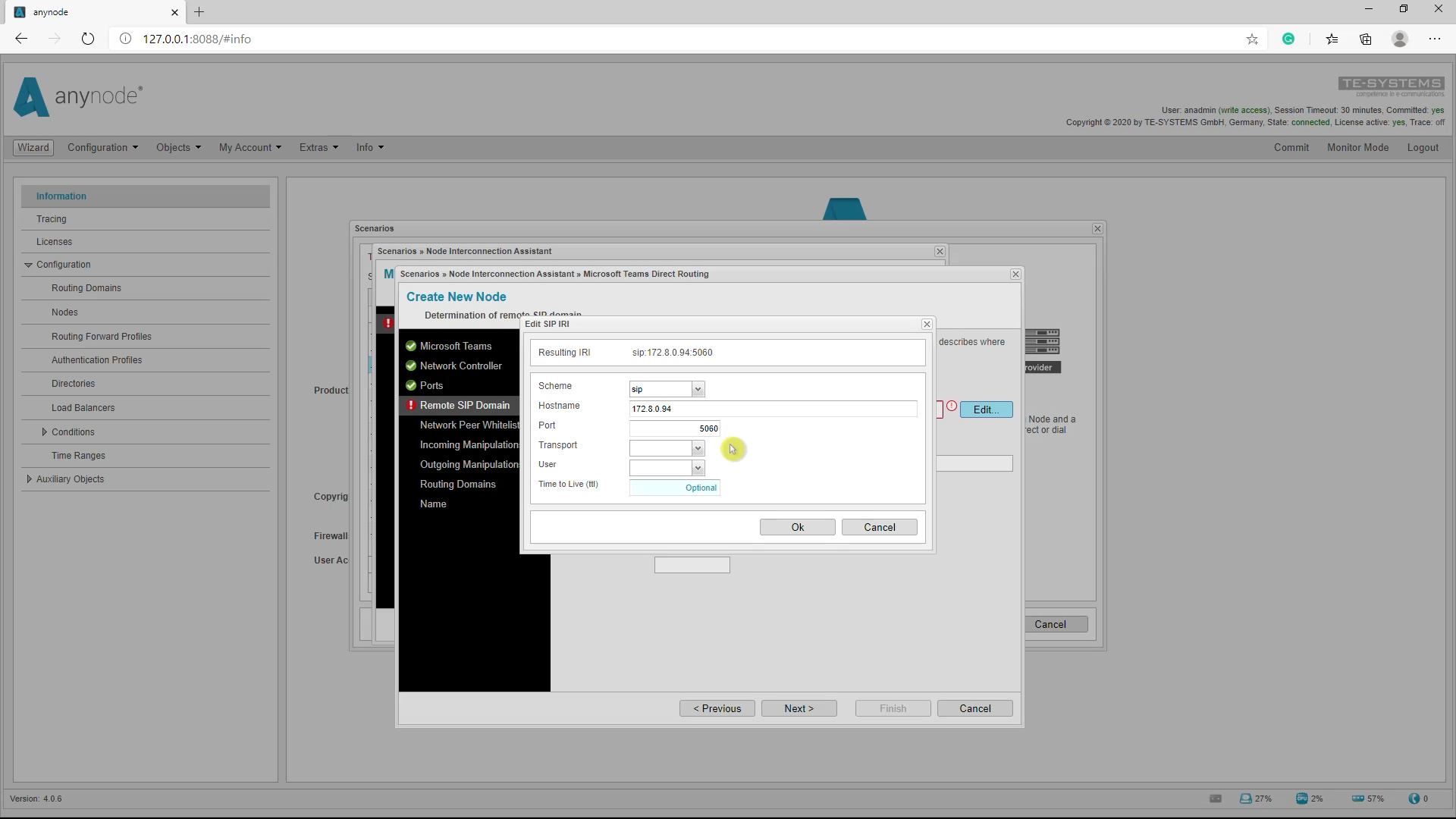
Task: Open Routing Domains in the sidebar
Action: (146, 288)
